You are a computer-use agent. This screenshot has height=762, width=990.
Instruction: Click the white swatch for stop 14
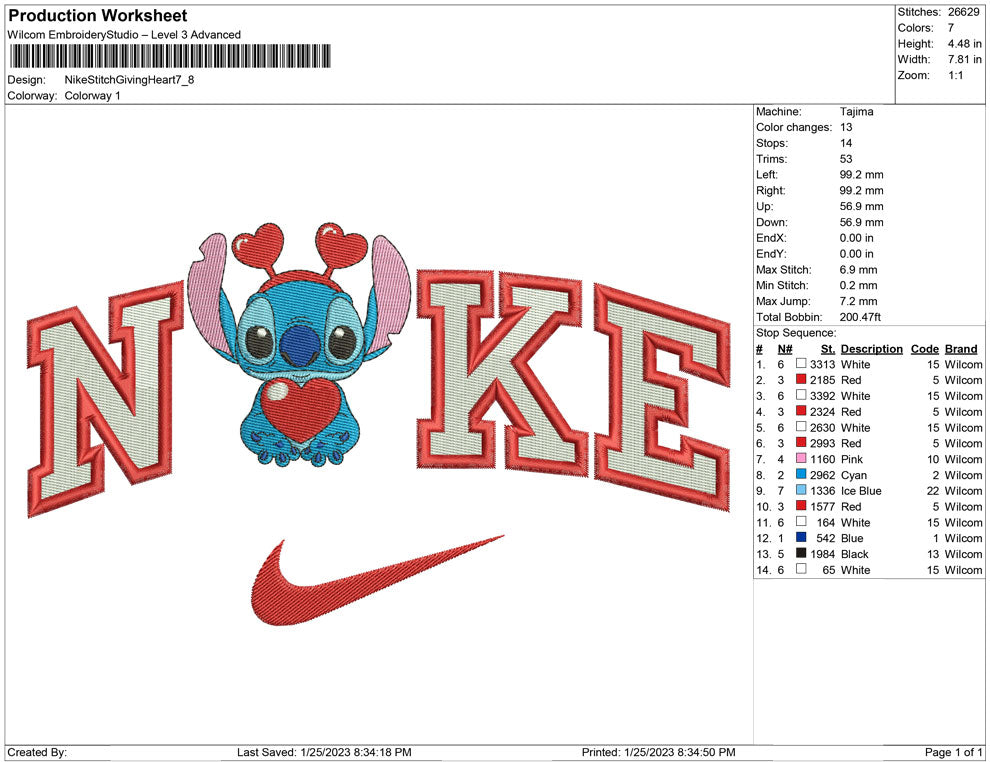801,569
